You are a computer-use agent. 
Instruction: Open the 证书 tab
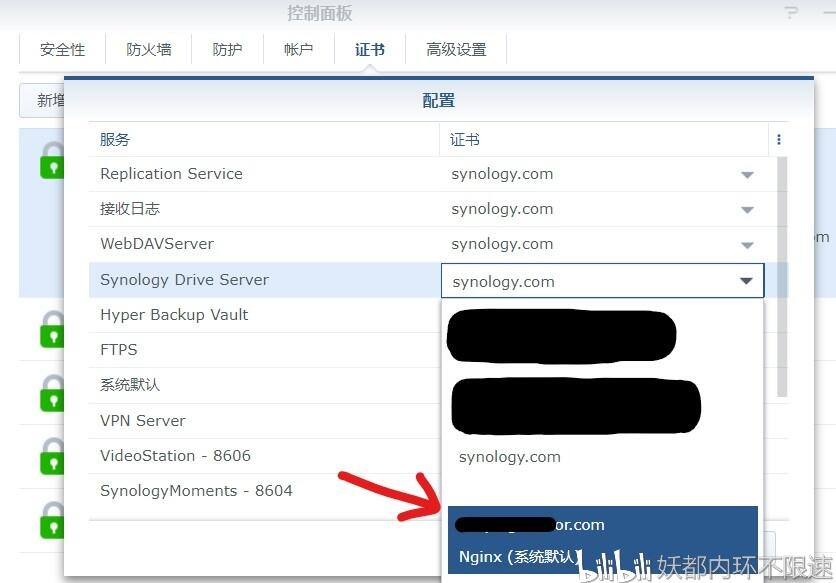[x=369, y=50]
